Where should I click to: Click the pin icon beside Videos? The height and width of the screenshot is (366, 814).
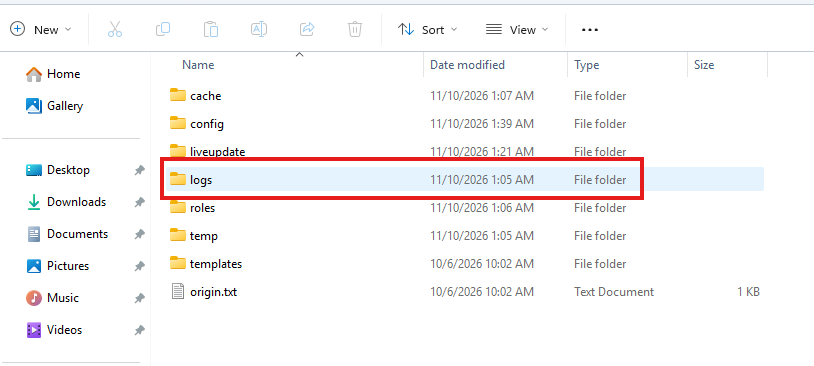click(140, 330)
